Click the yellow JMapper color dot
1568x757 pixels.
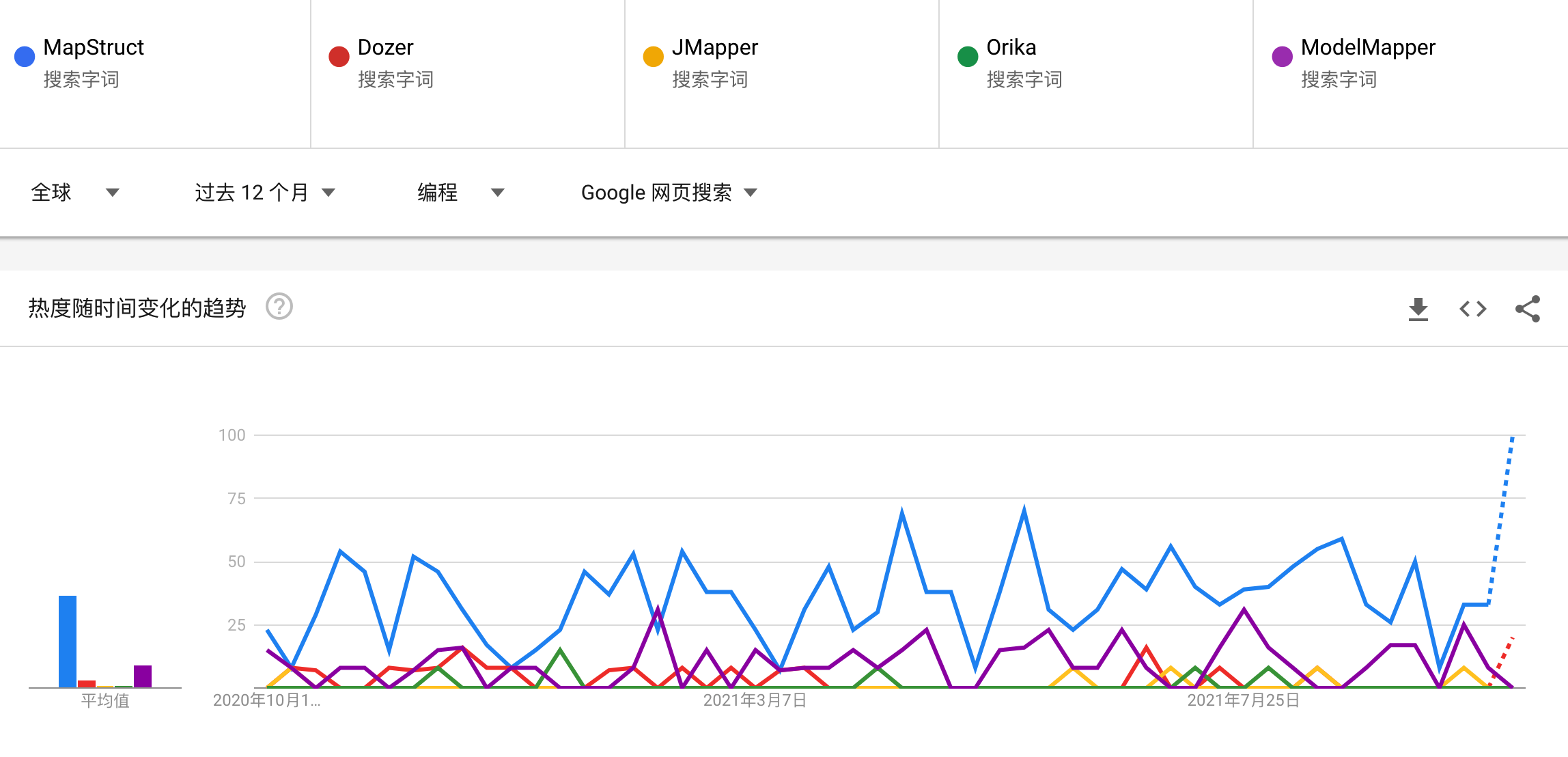tap(654, 57)
